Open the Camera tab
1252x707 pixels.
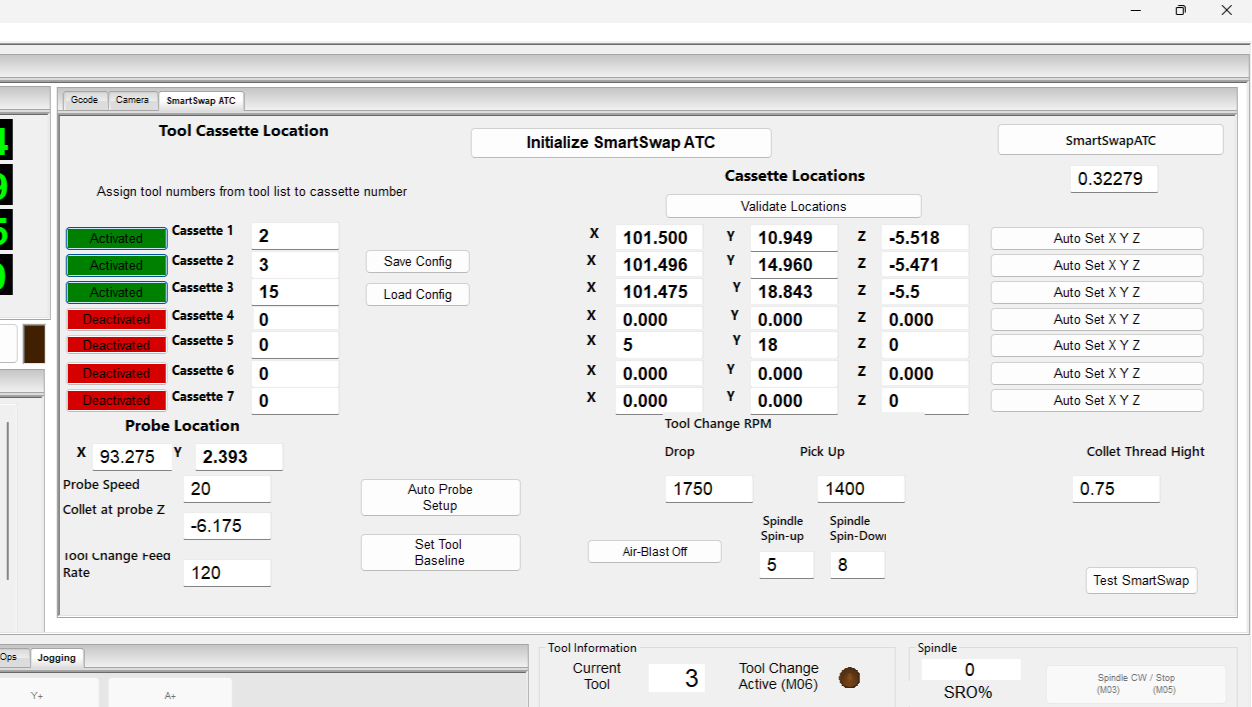tap(132, 100)
